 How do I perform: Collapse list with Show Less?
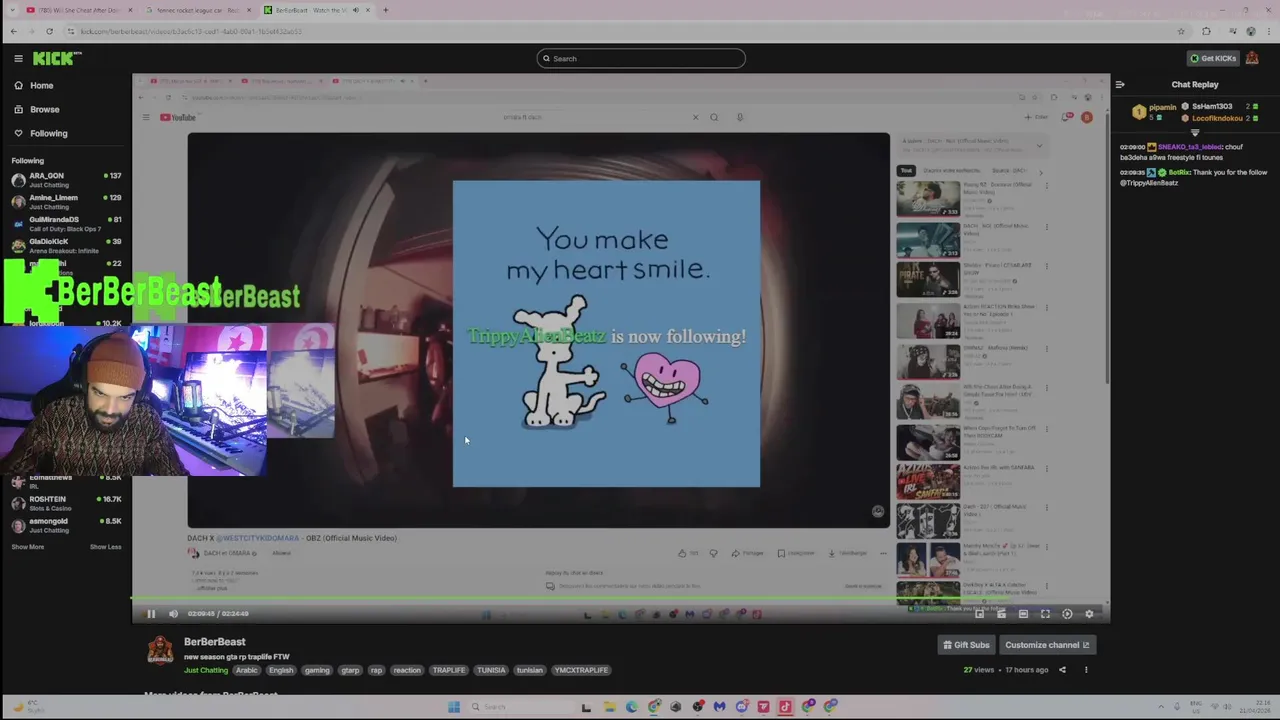pos(105,547)
